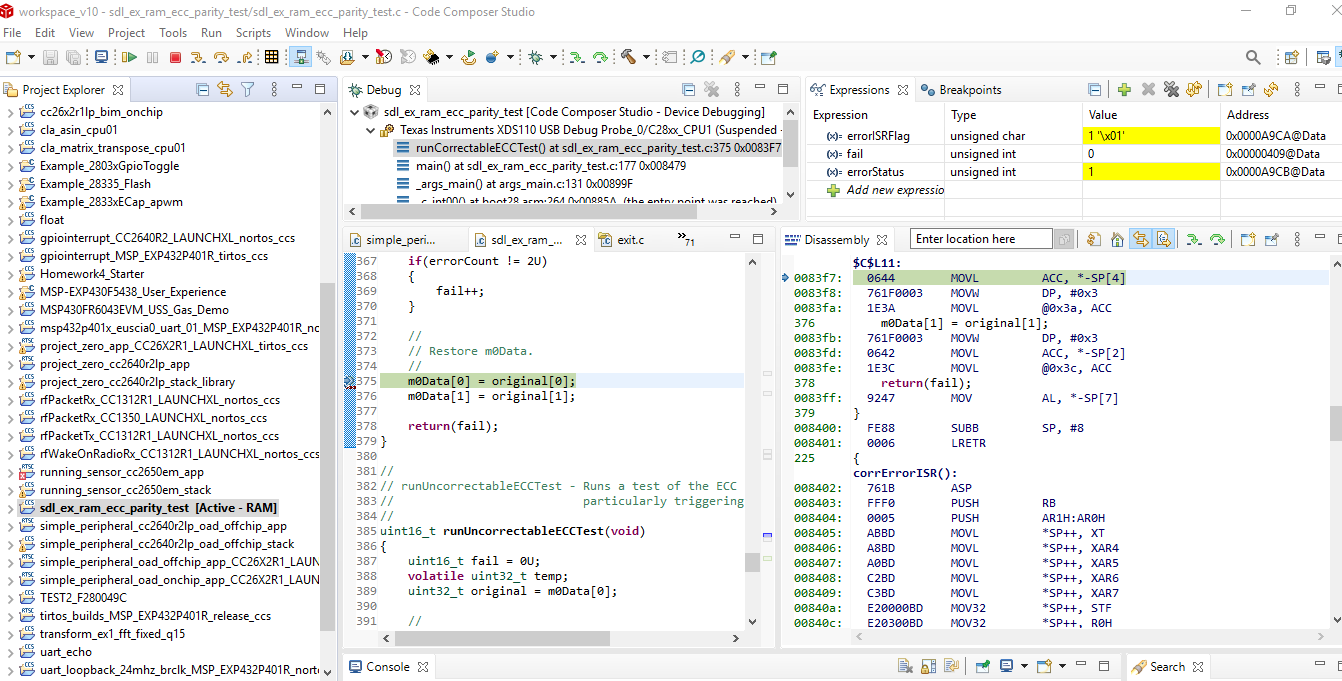Click the green plus Add Expression icon
The width and height of the screenshot is (1342, 681).
(x=1124, y=90)
